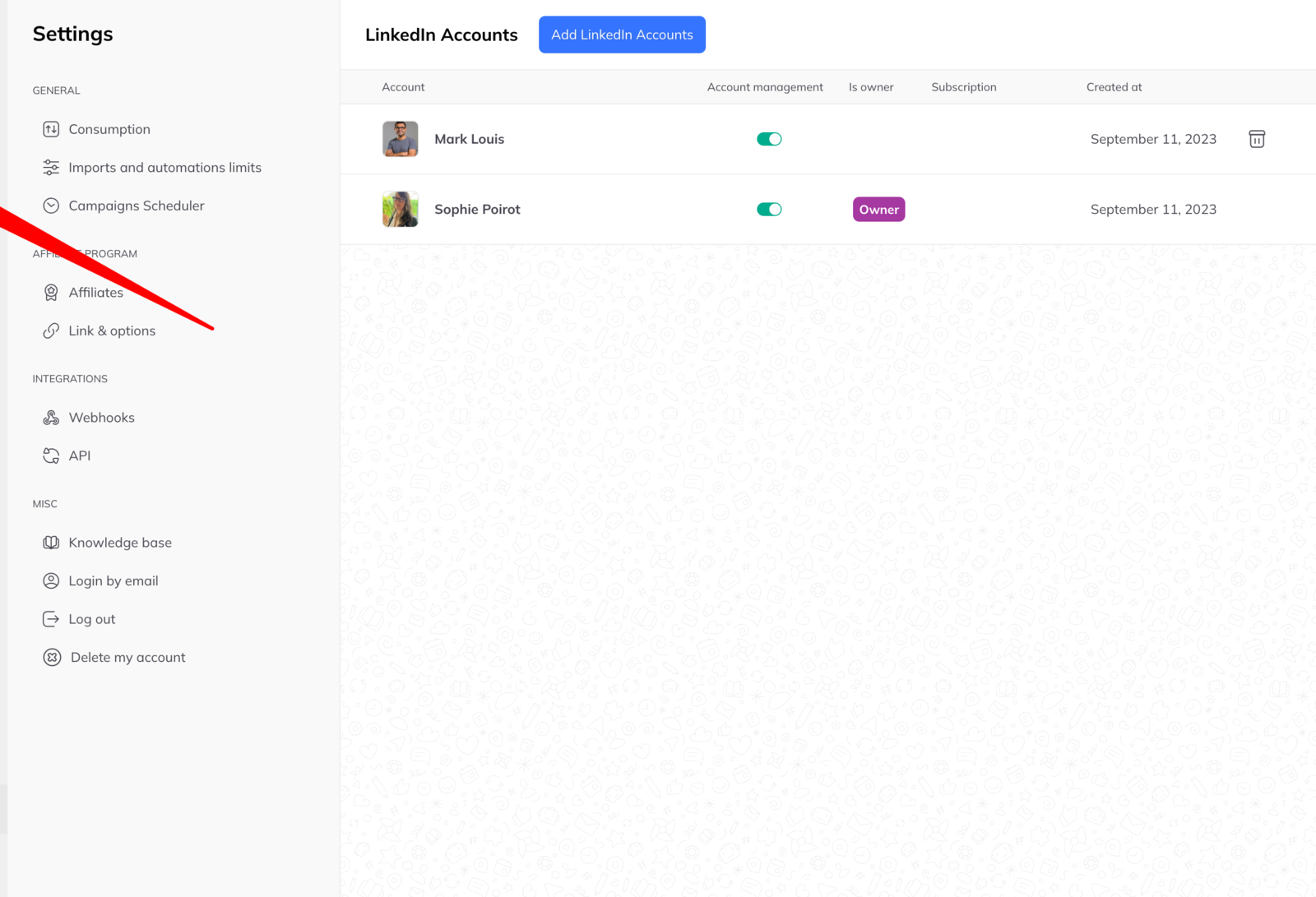
Task: Toggle account management for Sophie Poirot
Action: [x=769, y=210]
